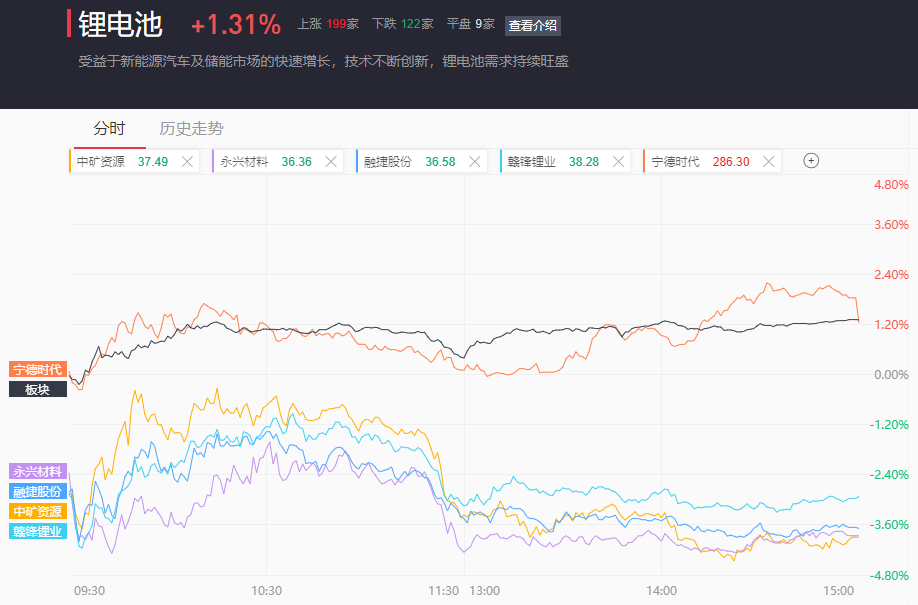Remove 宁德时代 from the comparison chips
Screen dimensions: 918x605
(x=768, y=161)
